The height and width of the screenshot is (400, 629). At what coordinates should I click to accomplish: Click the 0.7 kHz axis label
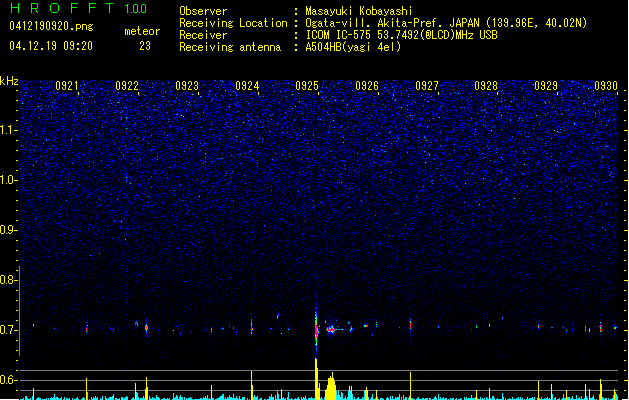[8, 330]
